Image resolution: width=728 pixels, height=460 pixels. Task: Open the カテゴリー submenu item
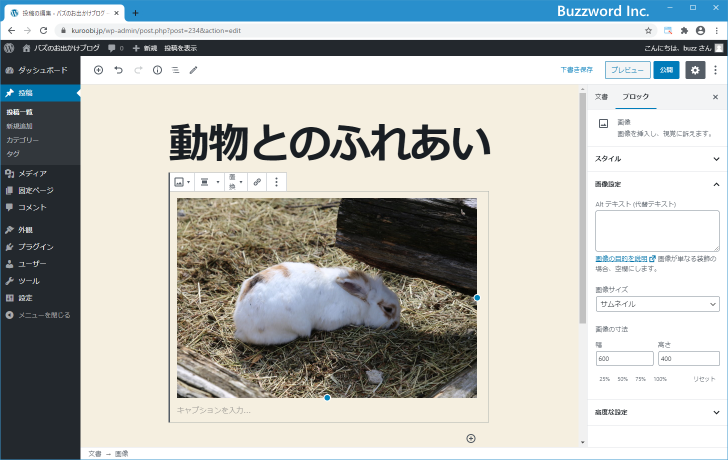[x=22, y=140]
